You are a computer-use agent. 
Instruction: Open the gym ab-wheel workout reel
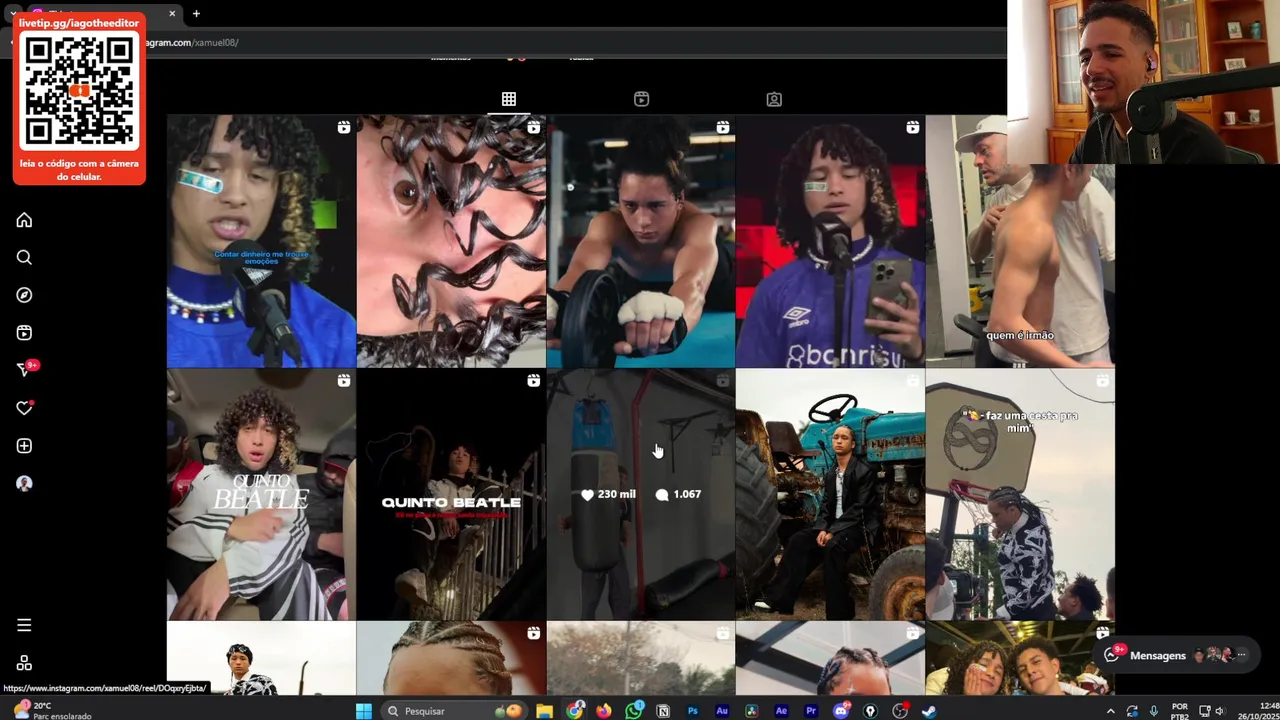(641, 241)
